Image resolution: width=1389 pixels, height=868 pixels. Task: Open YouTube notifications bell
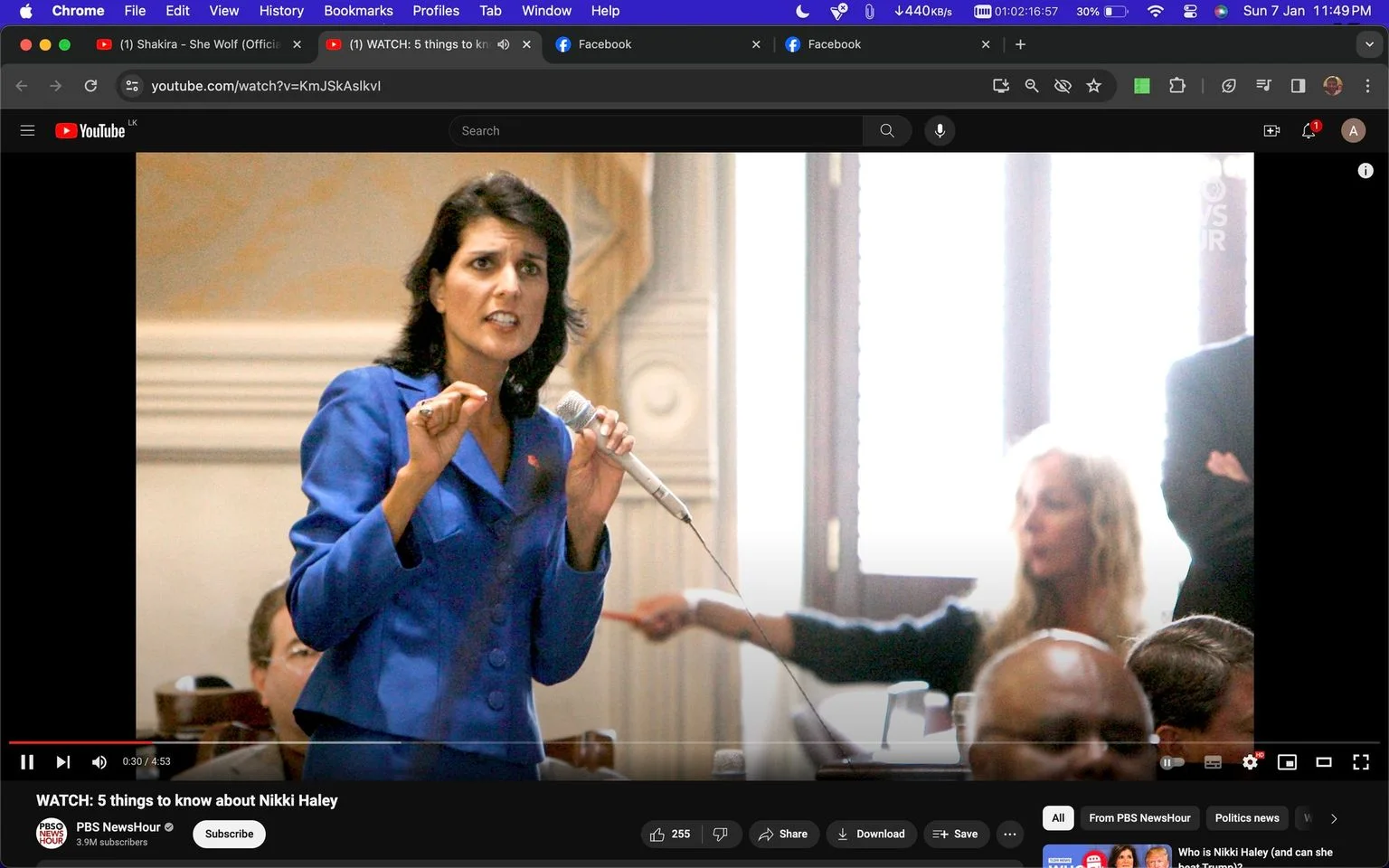pyautogui.click(x=1309, y=131)
